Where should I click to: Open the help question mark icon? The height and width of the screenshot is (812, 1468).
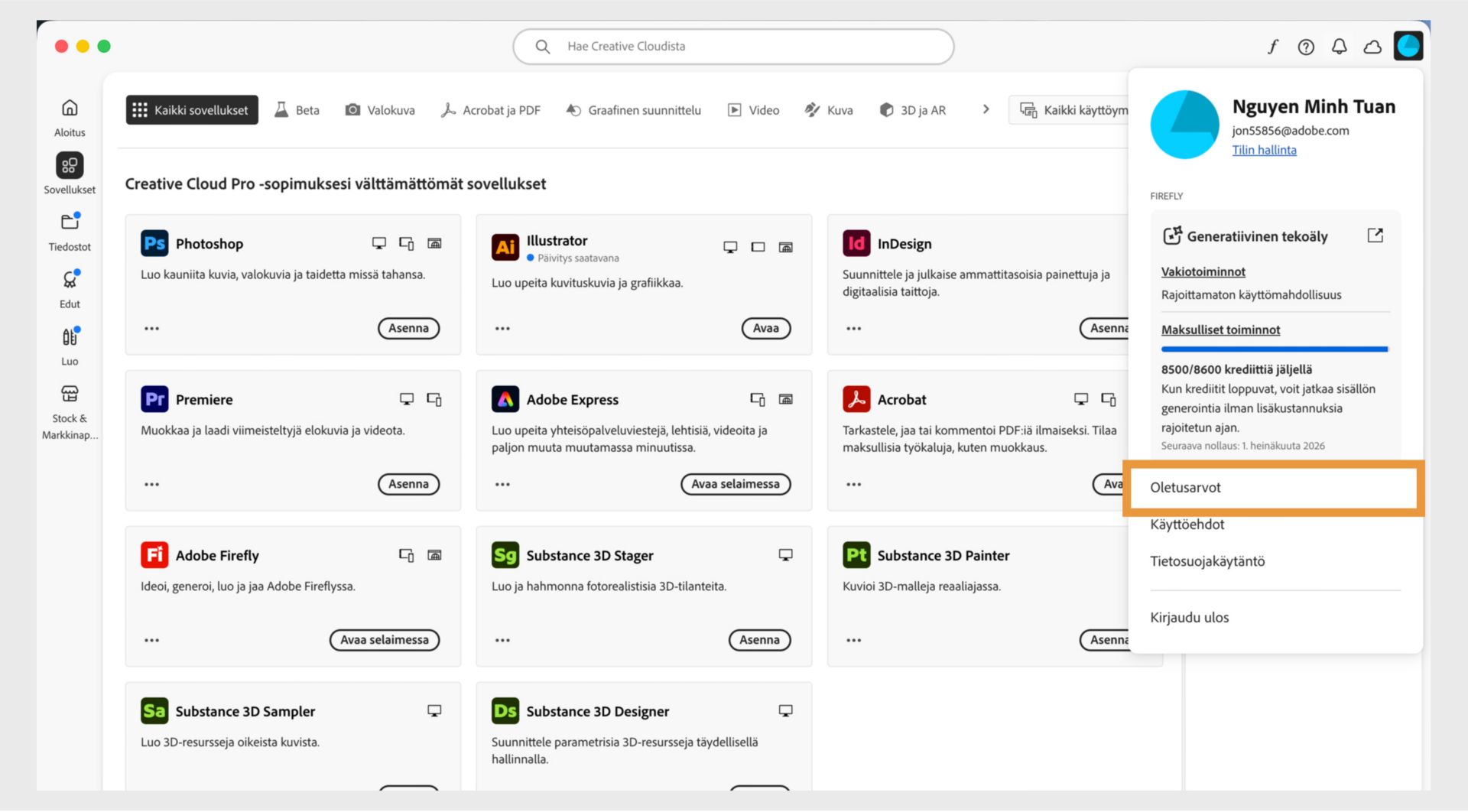coord(1306,47)
